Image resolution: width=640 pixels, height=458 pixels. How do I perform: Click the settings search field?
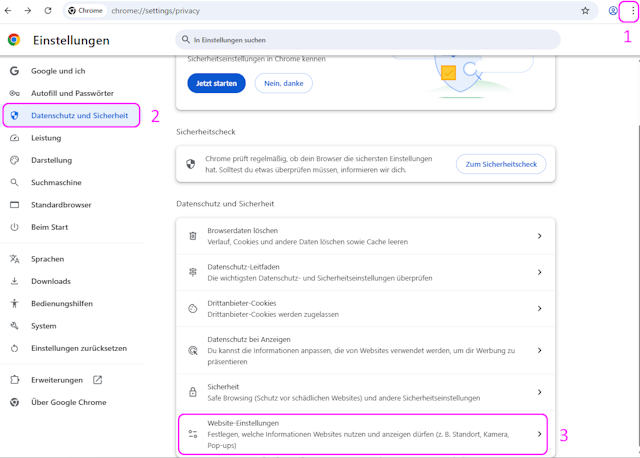pos(370,40)
